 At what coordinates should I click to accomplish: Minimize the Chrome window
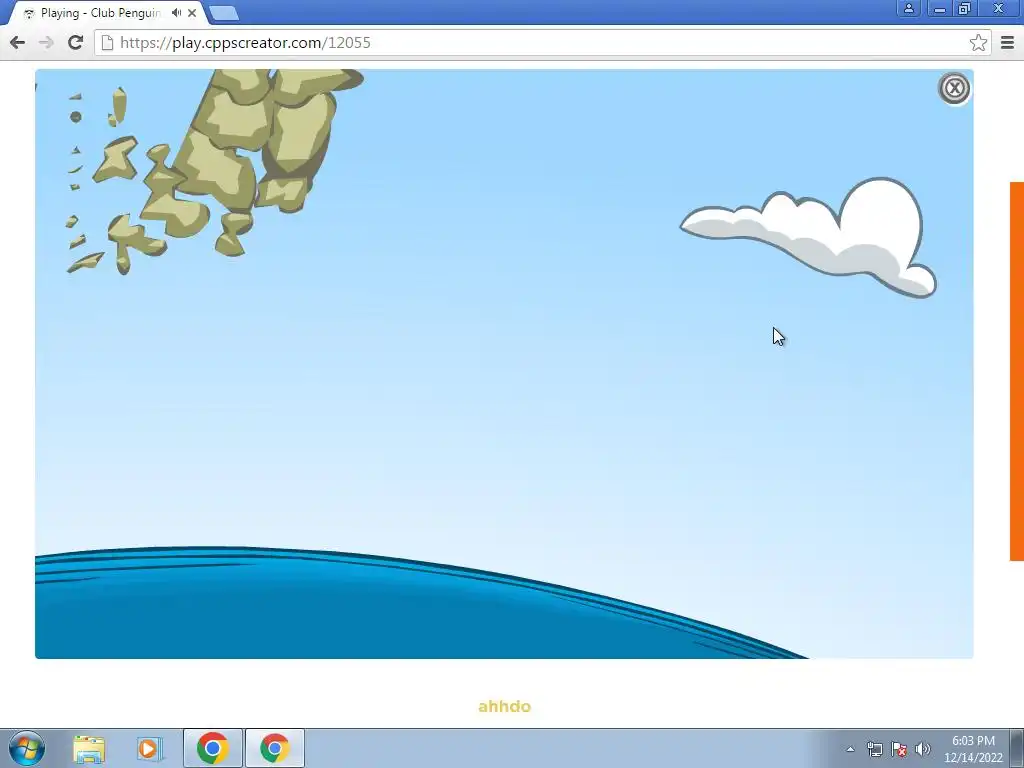click(x=940, y=8)
